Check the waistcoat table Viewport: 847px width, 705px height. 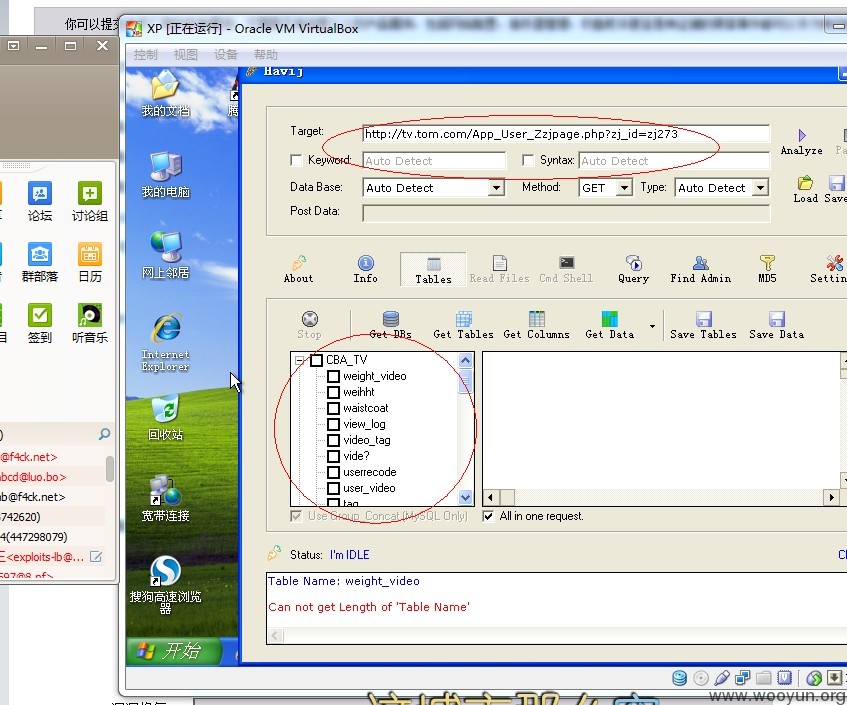333,408
